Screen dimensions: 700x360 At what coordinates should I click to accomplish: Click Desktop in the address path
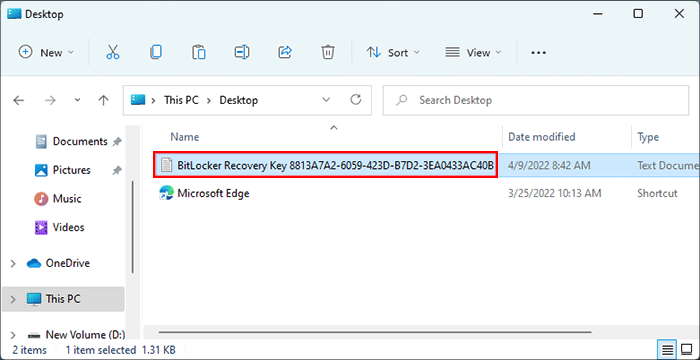tap(238, 100)
